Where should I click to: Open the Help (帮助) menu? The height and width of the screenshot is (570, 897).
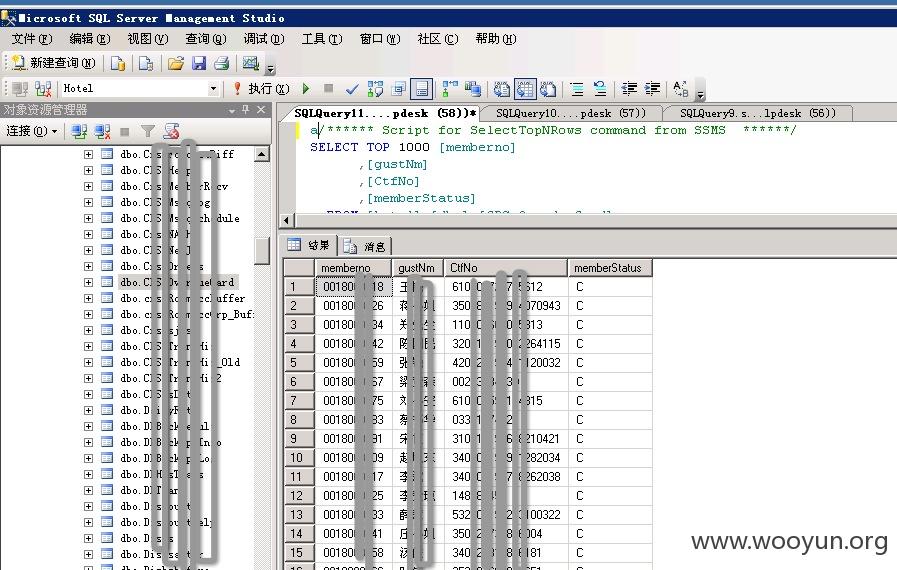tap(495, 39)
